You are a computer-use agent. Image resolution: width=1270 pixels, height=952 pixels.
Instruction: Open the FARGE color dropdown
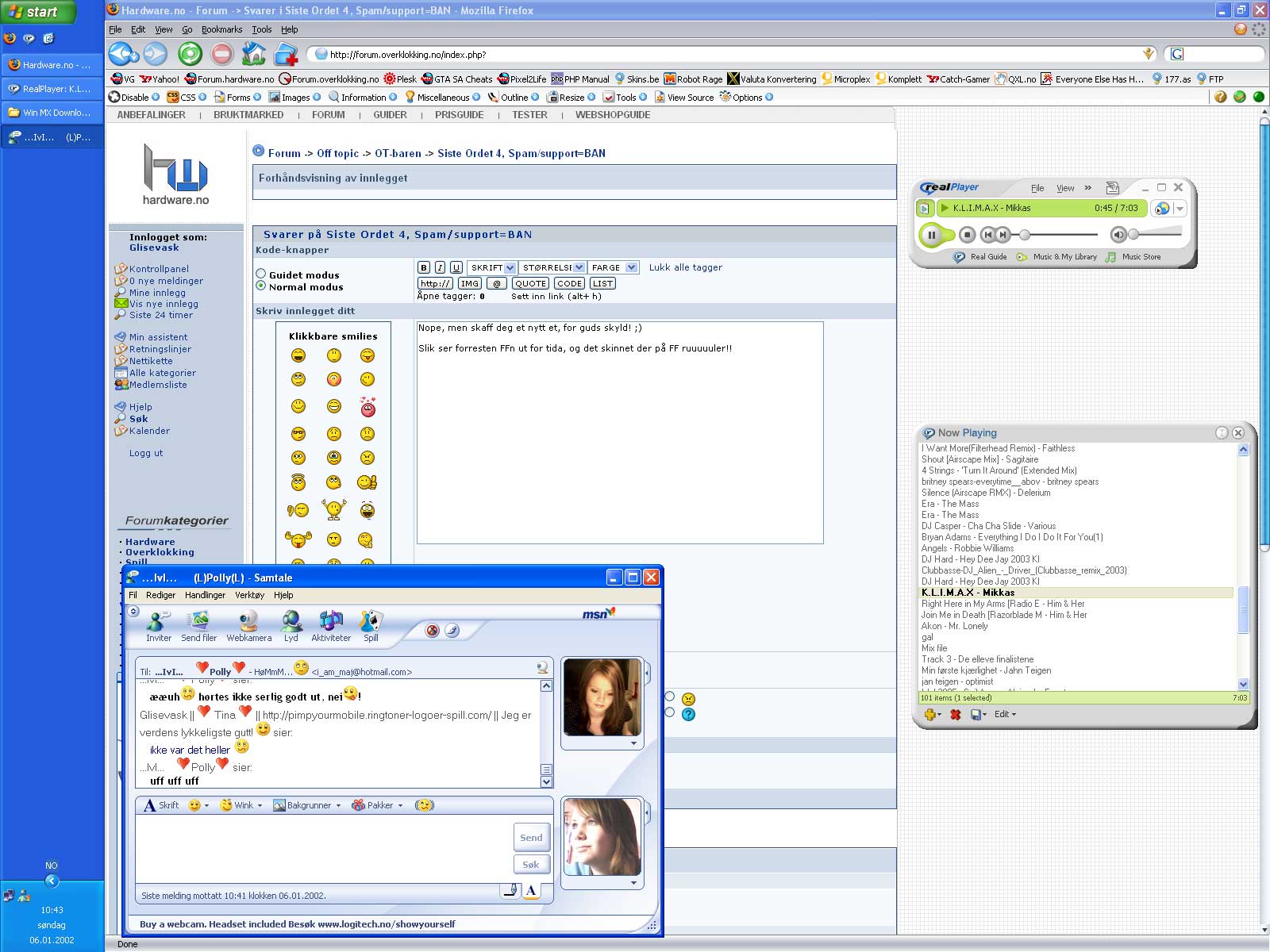(614, 267)
